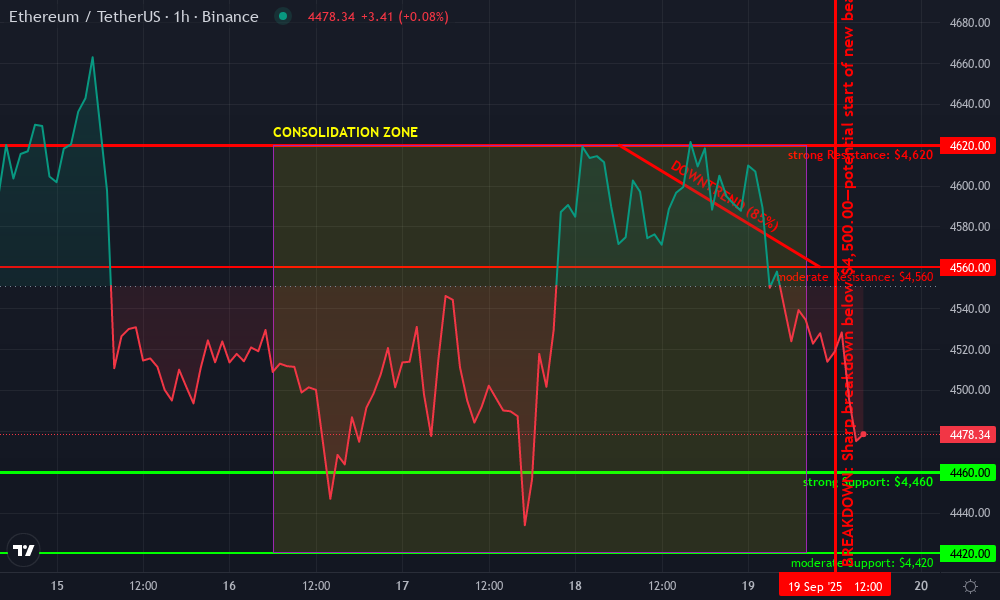The image size is (1000, 600).
Task: Select the DOWNTREND (85%) trendline label
Action: [724, 195]
